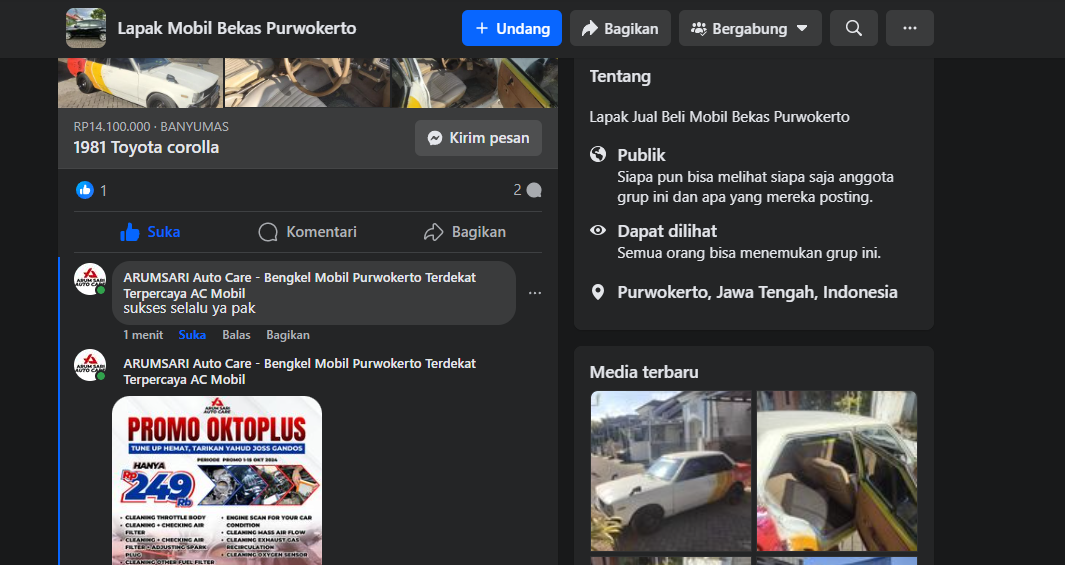
Task: Click the Undang invite button
Action: tap(511, 29)
